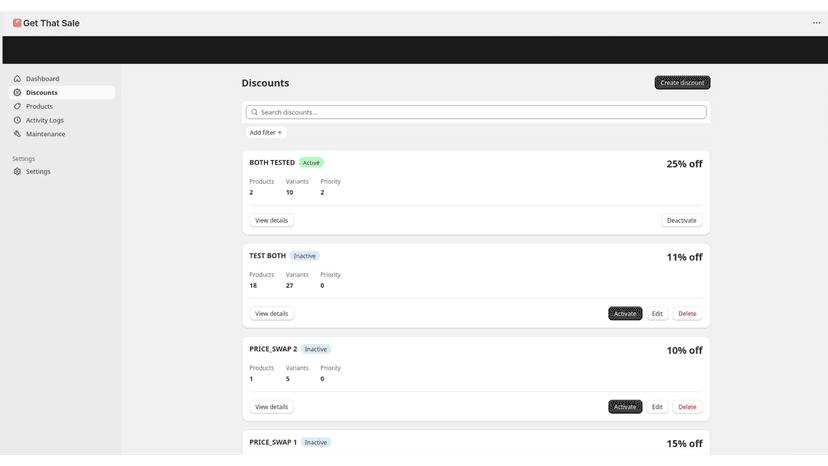Click the TEST BOTH discount title
The image size is (828, 466).
(x=267, y=256)
